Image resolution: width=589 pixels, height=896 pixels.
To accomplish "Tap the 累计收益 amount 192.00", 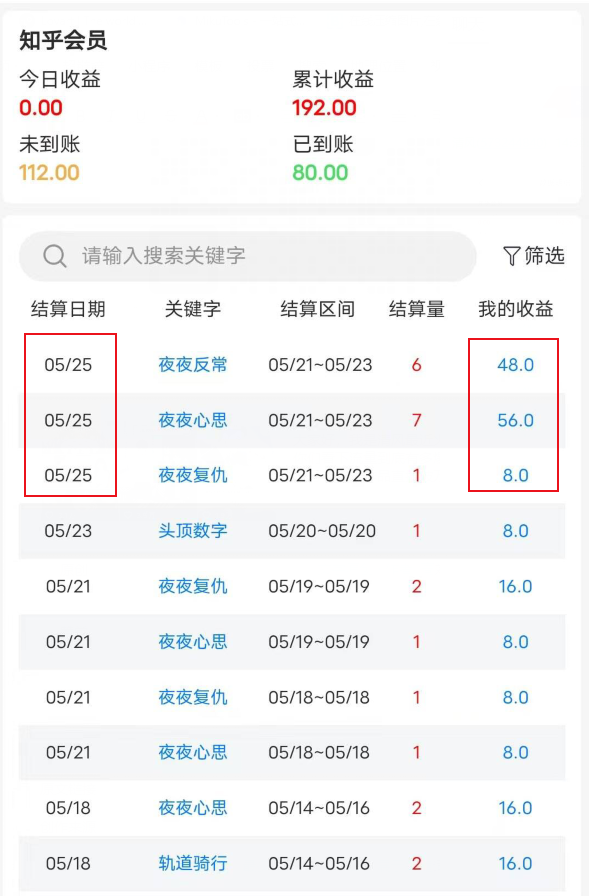I will coord(324,107).
